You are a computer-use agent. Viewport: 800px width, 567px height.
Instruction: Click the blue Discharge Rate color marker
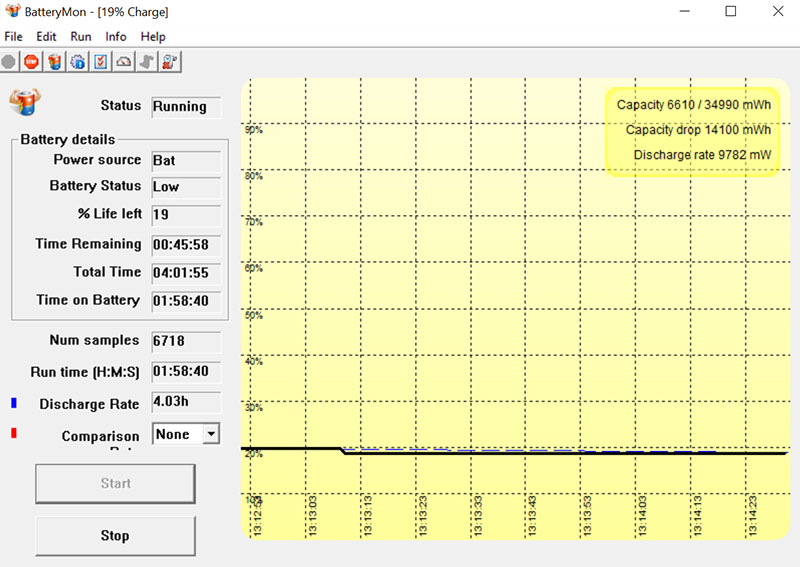point(14,403)
